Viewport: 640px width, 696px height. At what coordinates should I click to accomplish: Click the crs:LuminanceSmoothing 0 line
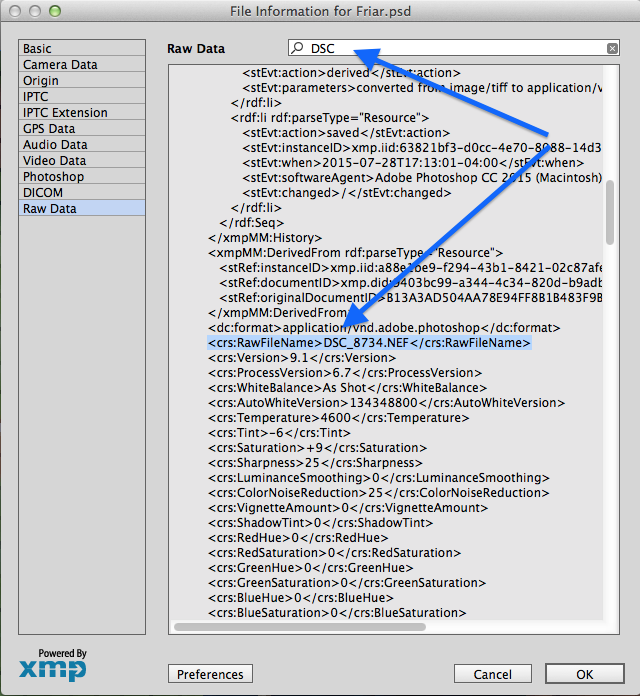click(379, 478)
